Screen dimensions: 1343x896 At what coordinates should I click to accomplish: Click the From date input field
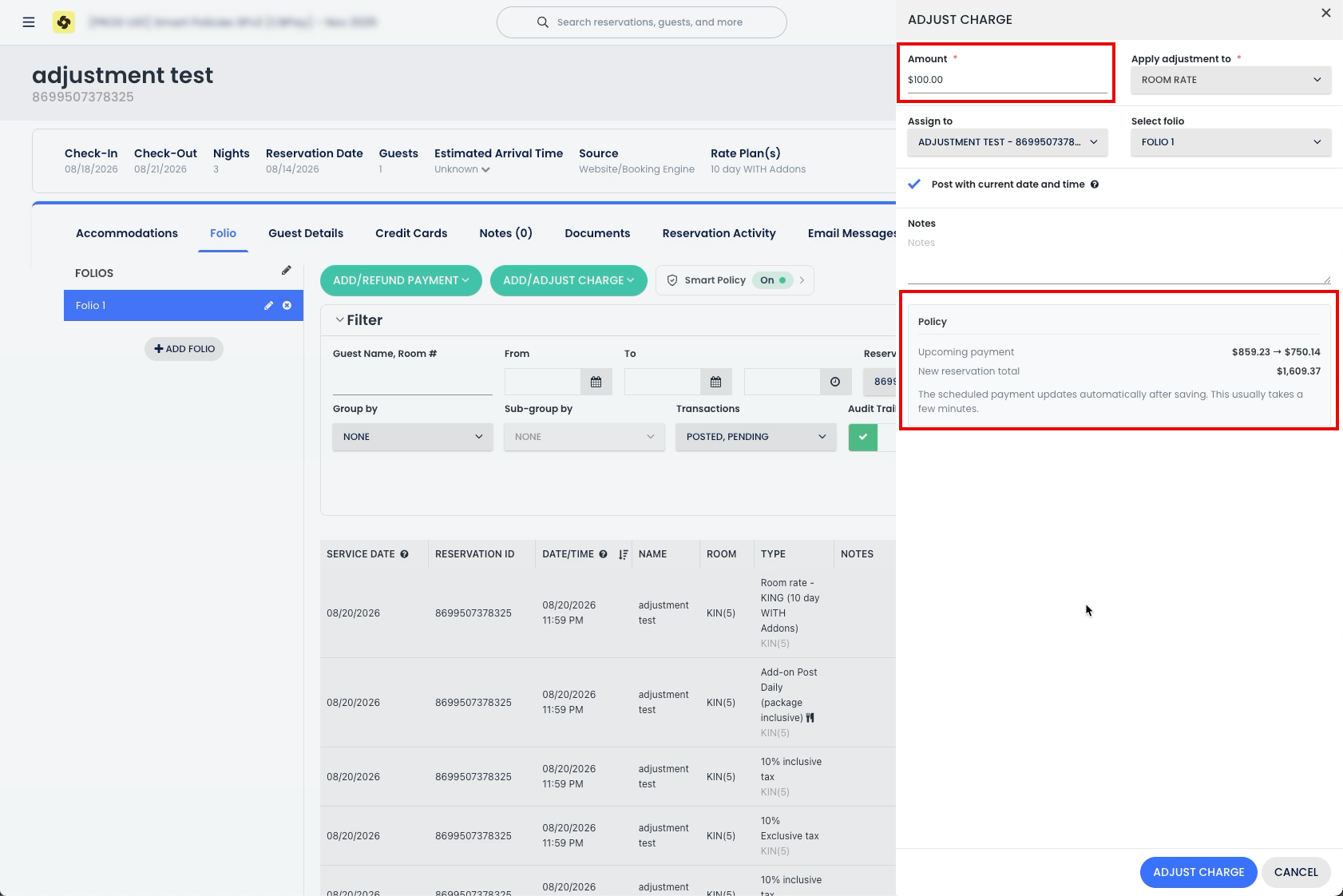(x=543, y=382)
